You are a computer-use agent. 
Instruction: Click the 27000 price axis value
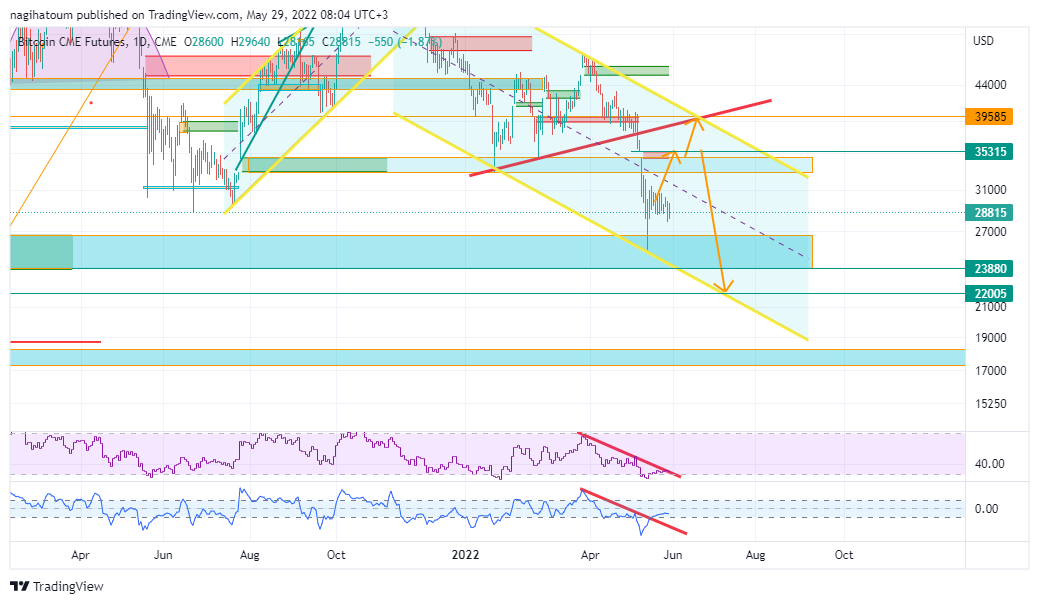(991, 232)
